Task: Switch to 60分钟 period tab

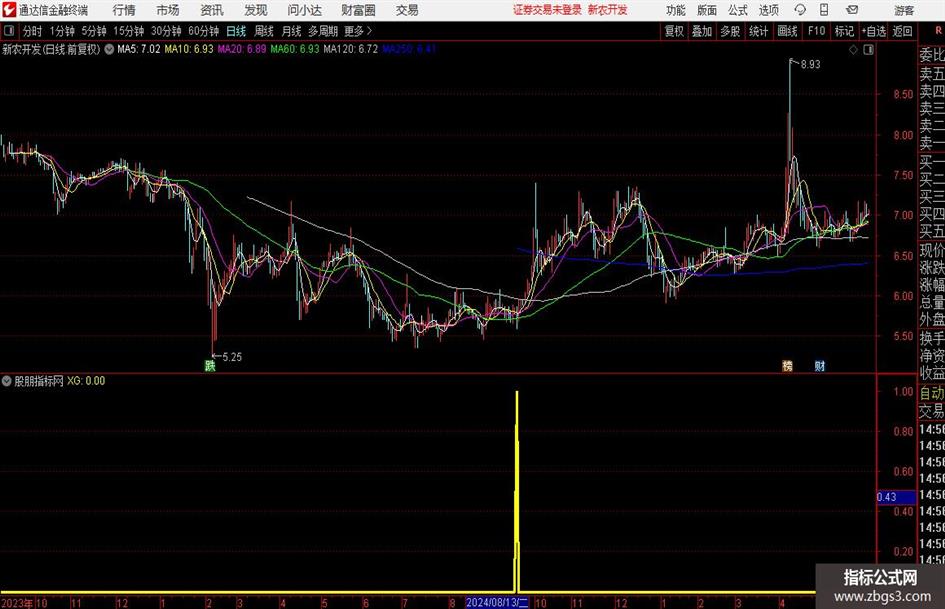Action: (203, 31)
